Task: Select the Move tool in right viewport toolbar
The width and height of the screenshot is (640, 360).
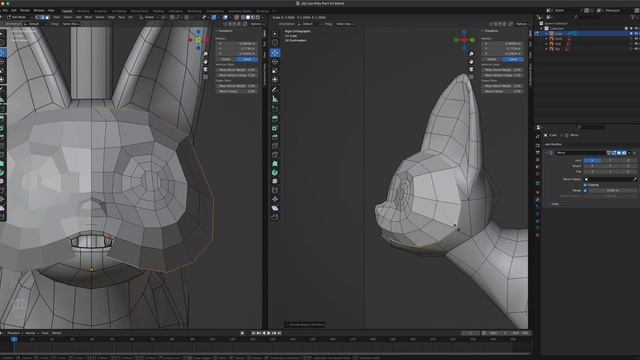Action: pyautogui.click(x=275, y=53)
